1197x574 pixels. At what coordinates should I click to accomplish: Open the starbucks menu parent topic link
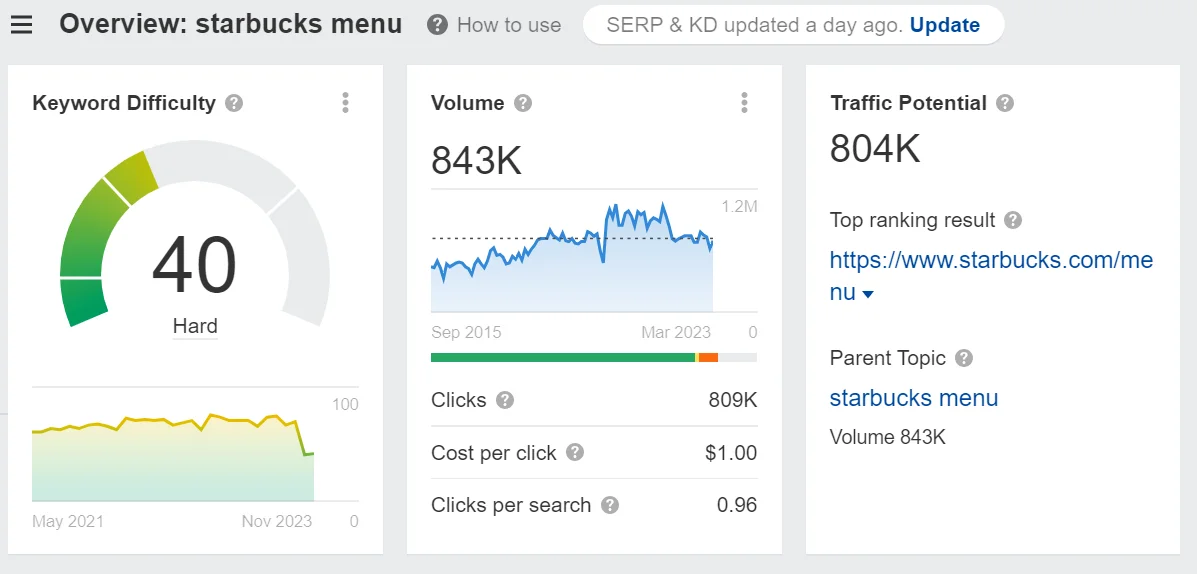pyautogui.click(x=914, y=398)
